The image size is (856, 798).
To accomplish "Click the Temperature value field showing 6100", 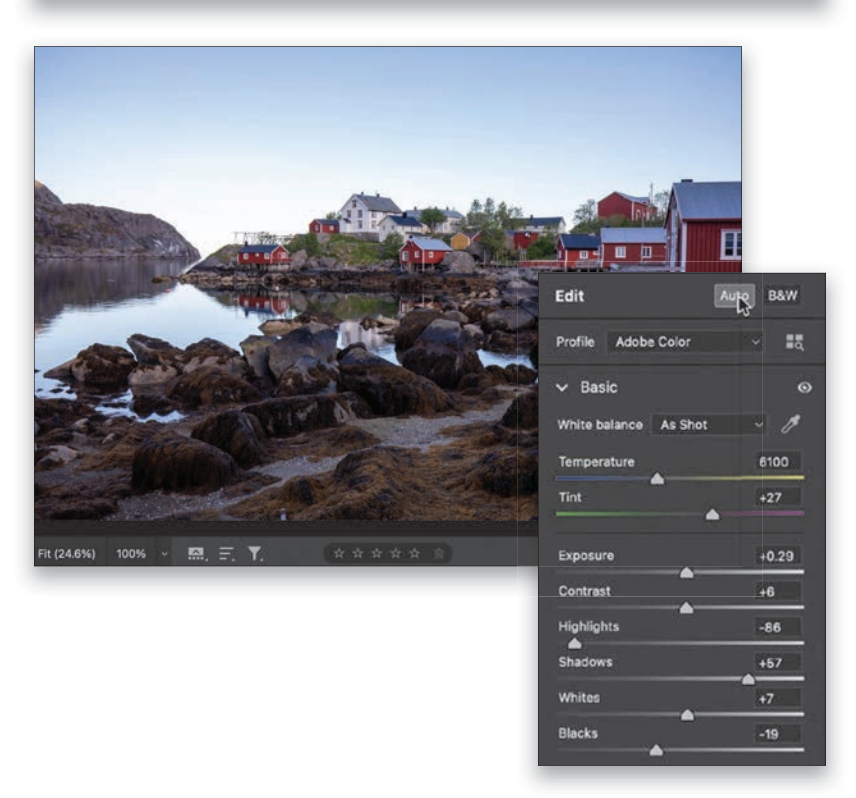I will point(778,462).
